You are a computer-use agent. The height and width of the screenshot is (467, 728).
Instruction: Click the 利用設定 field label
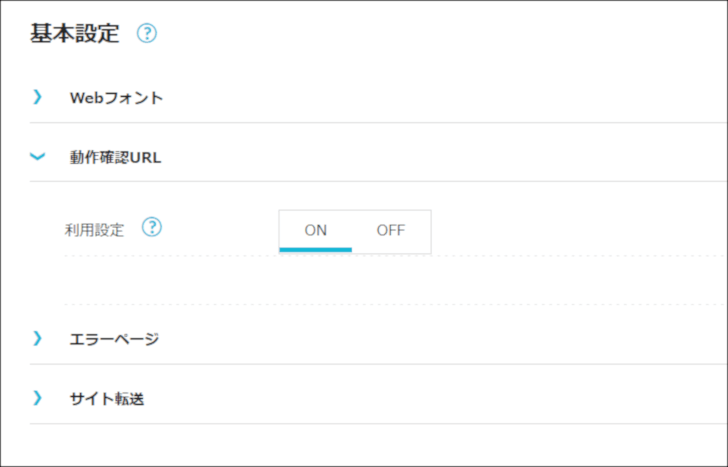(x=94, y=230)
